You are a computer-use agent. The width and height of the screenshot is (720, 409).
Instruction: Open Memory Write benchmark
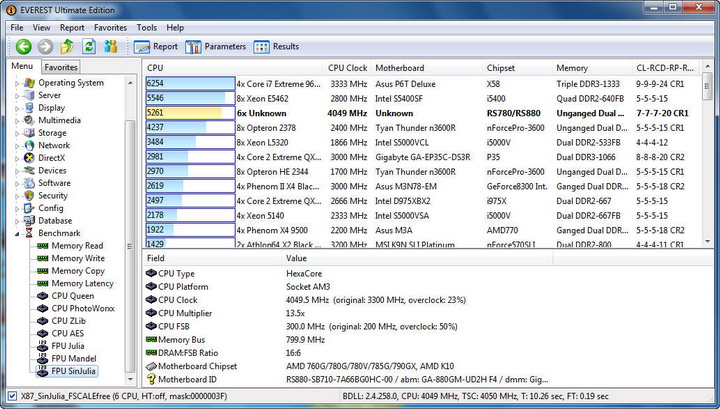[78, 258]
